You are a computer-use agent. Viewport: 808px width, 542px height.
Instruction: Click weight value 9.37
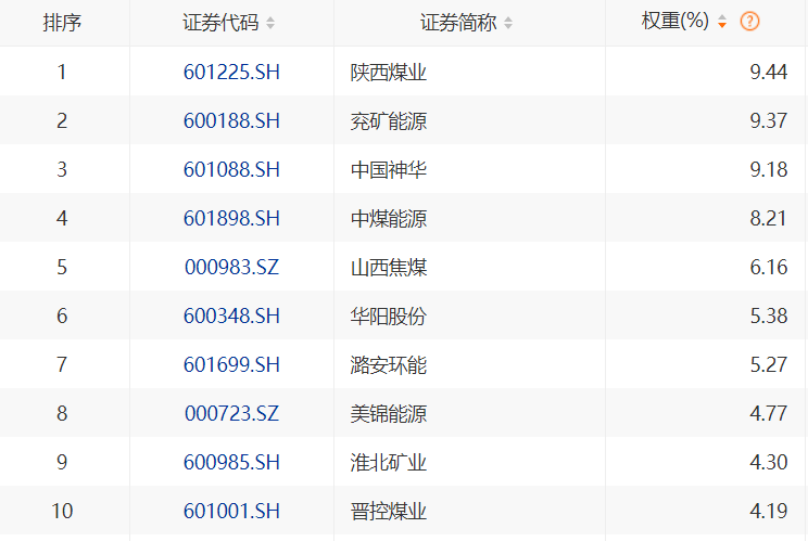768,121
